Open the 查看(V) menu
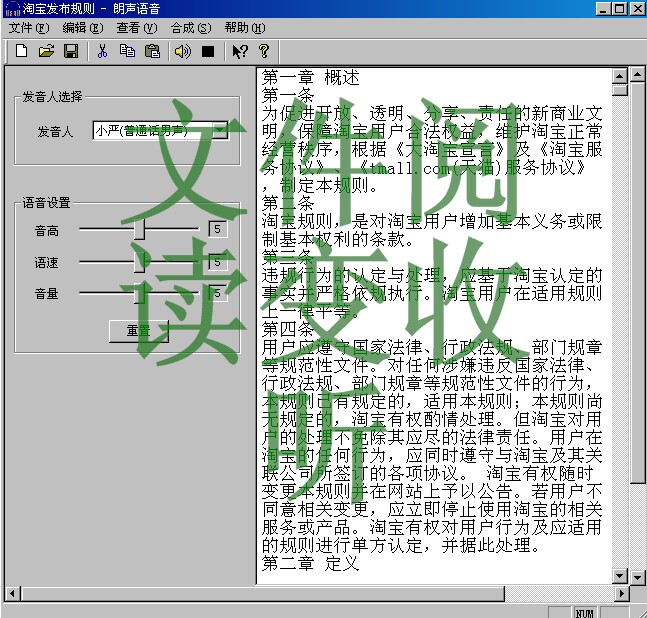647x618 pixels. point(137,28)
